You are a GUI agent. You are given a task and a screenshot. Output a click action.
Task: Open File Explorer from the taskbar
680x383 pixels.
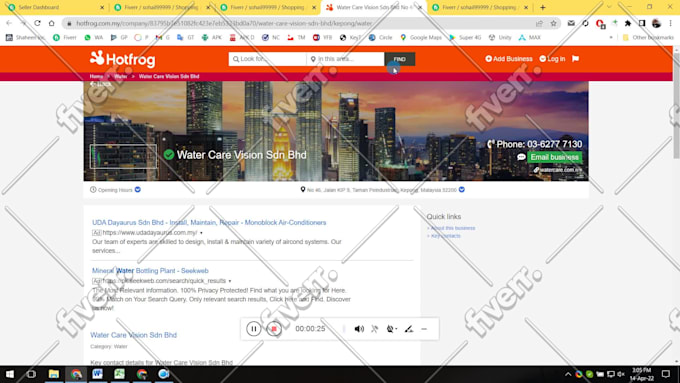(54, 374)
